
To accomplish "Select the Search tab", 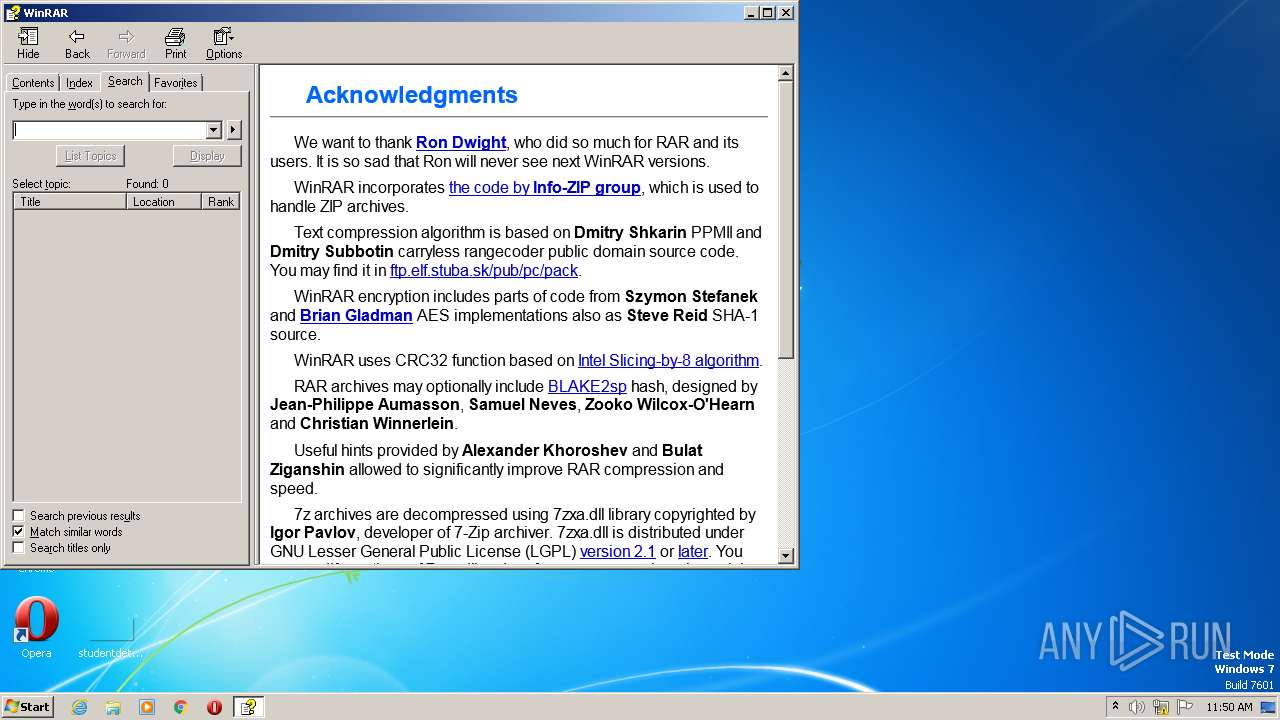I will (125, 81).
